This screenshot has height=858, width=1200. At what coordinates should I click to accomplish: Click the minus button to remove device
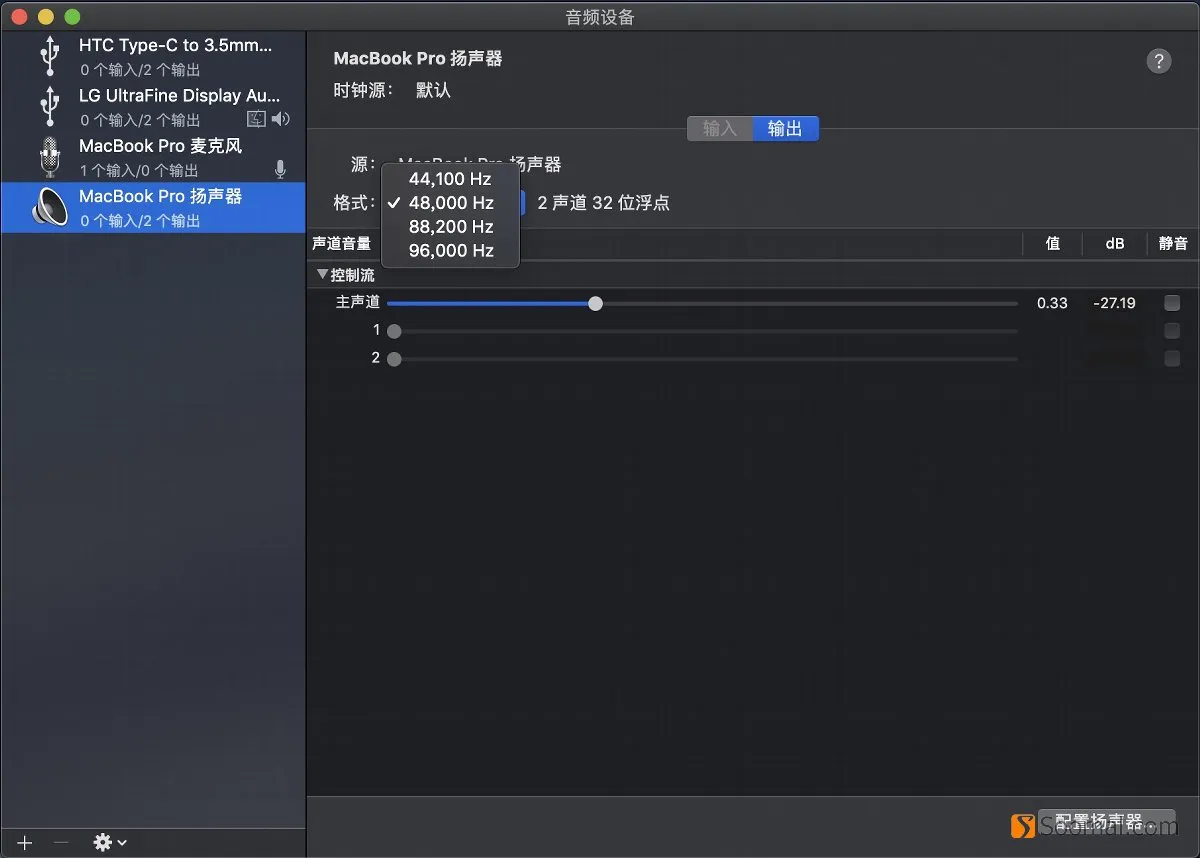[x=61, y=843]
